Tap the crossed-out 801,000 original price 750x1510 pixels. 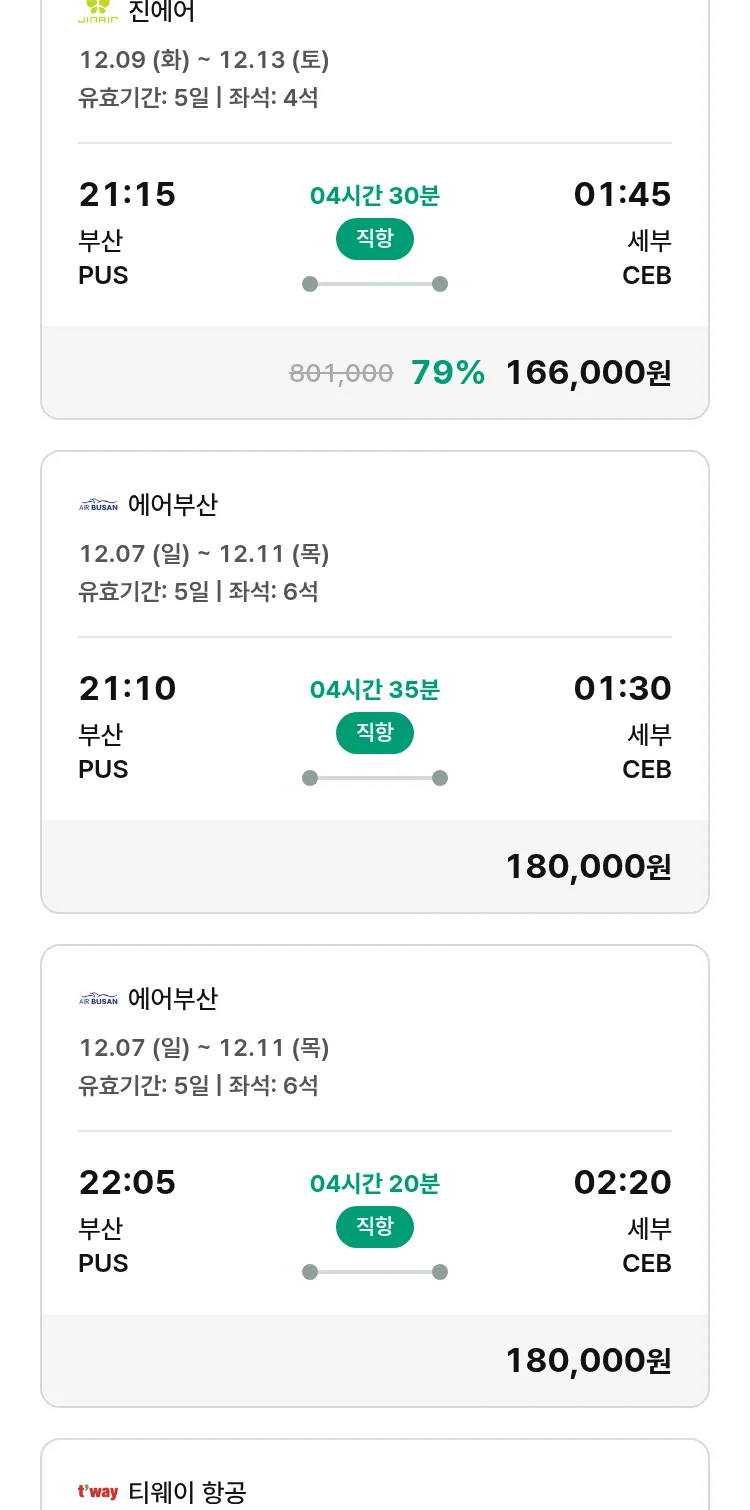(x=341, y=374)
